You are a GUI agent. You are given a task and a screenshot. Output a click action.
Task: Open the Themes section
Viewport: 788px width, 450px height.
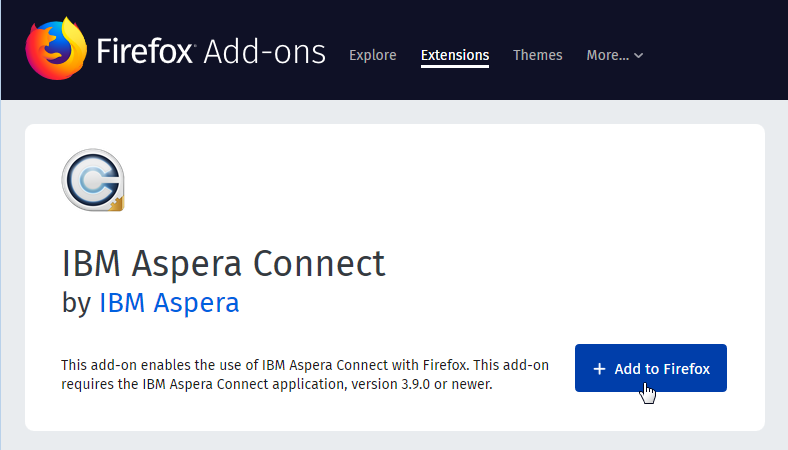pos(537,55)
